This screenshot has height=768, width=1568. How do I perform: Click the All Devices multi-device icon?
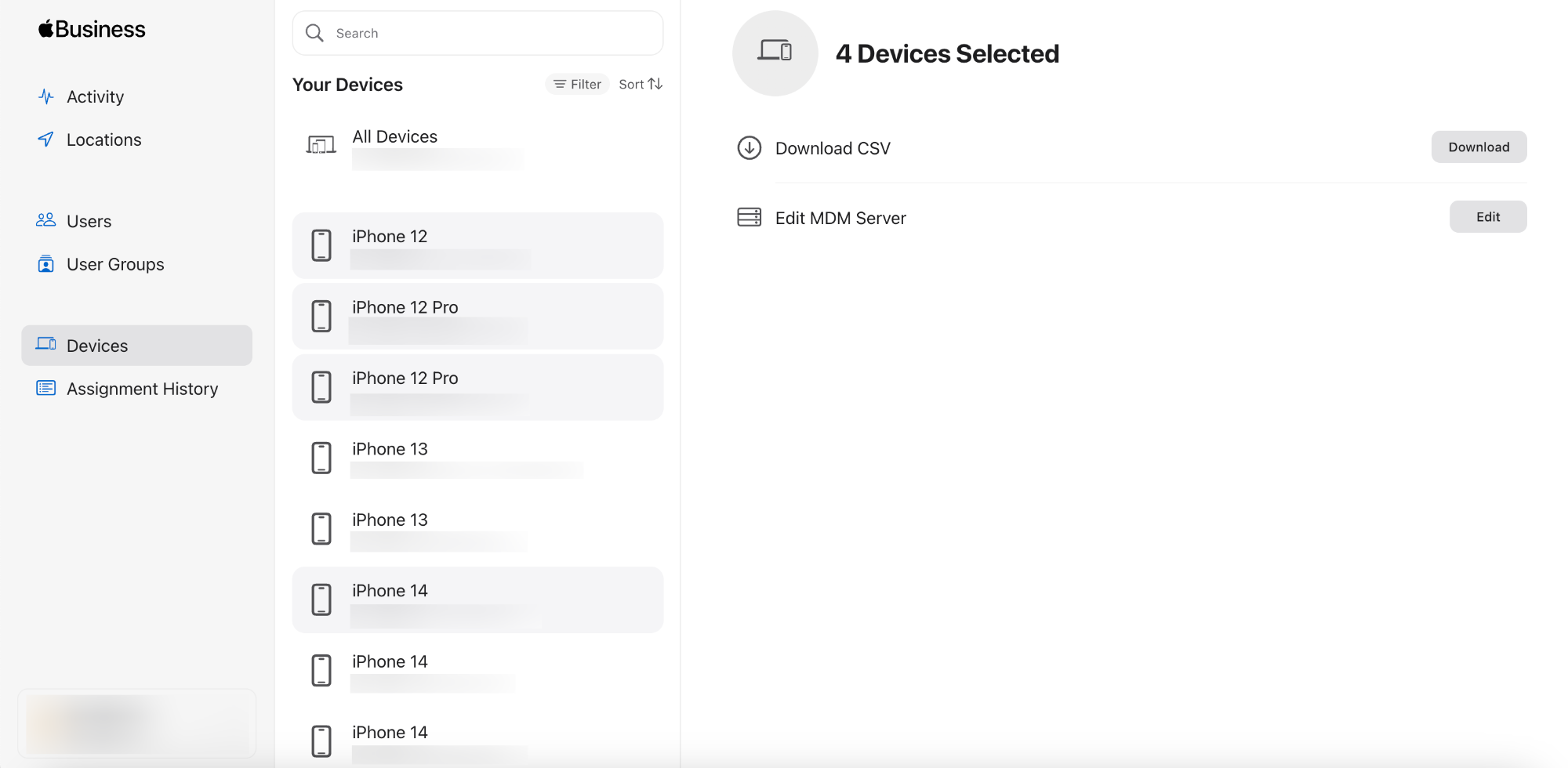pos(321,144)
